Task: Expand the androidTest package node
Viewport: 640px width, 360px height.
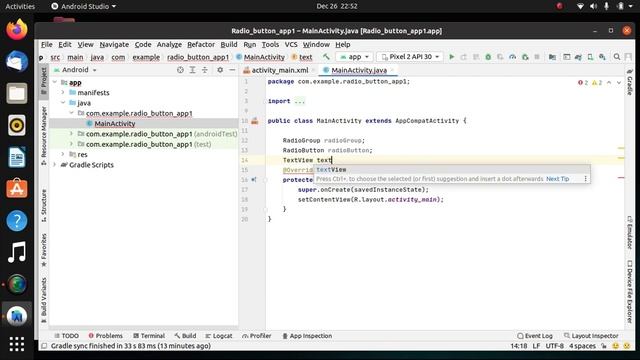Action: click(x=71, y=134)
